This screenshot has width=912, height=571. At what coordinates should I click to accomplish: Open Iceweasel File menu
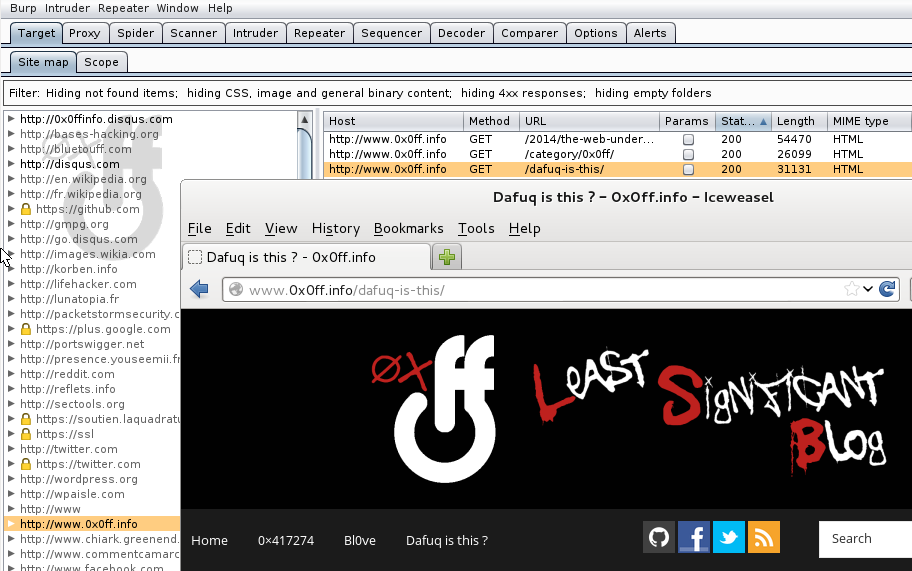(x=200, y=229)
